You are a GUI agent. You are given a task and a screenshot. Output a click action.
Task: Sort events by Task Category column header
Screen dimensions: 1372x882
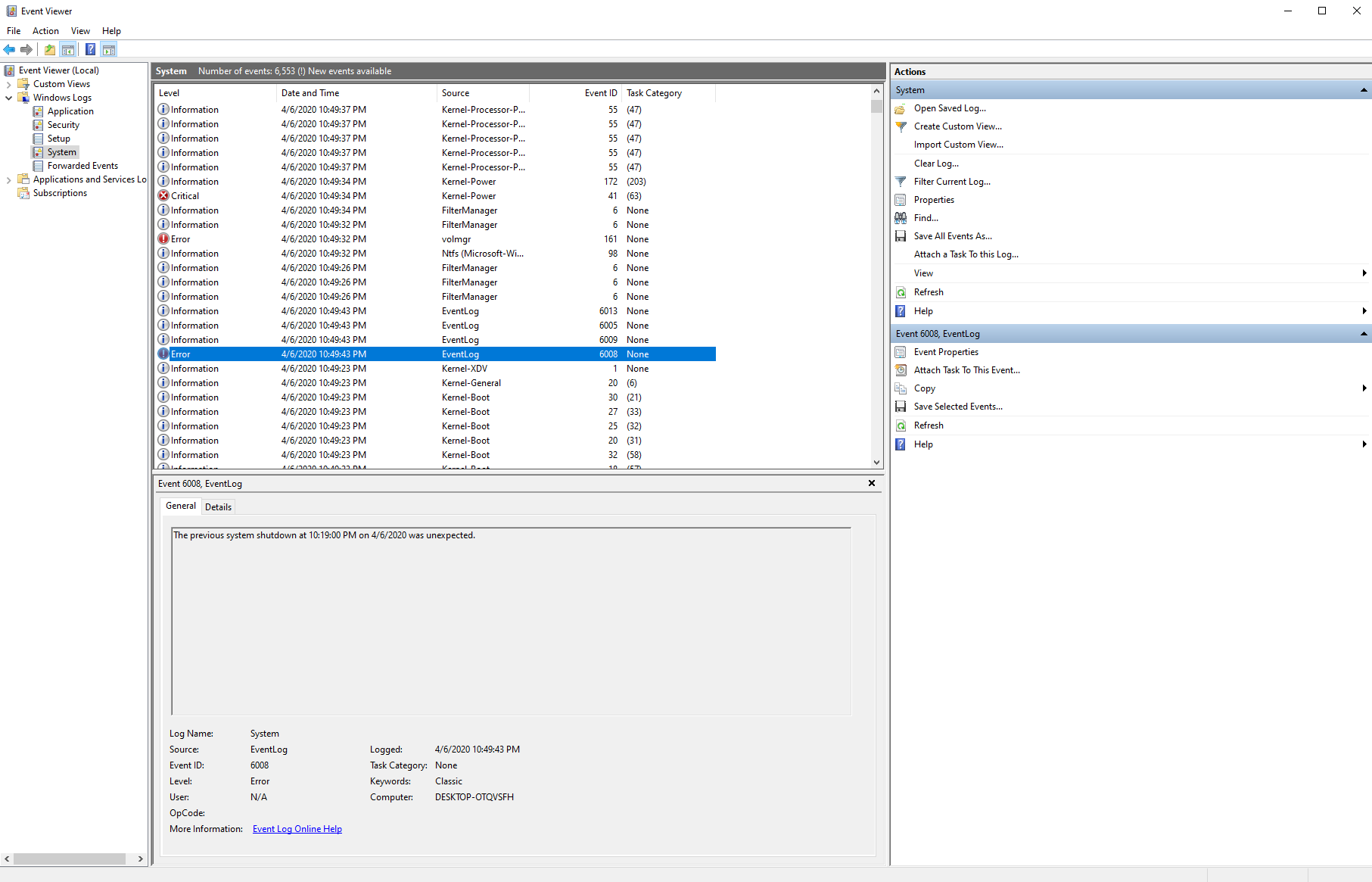[x=668, y=93]
